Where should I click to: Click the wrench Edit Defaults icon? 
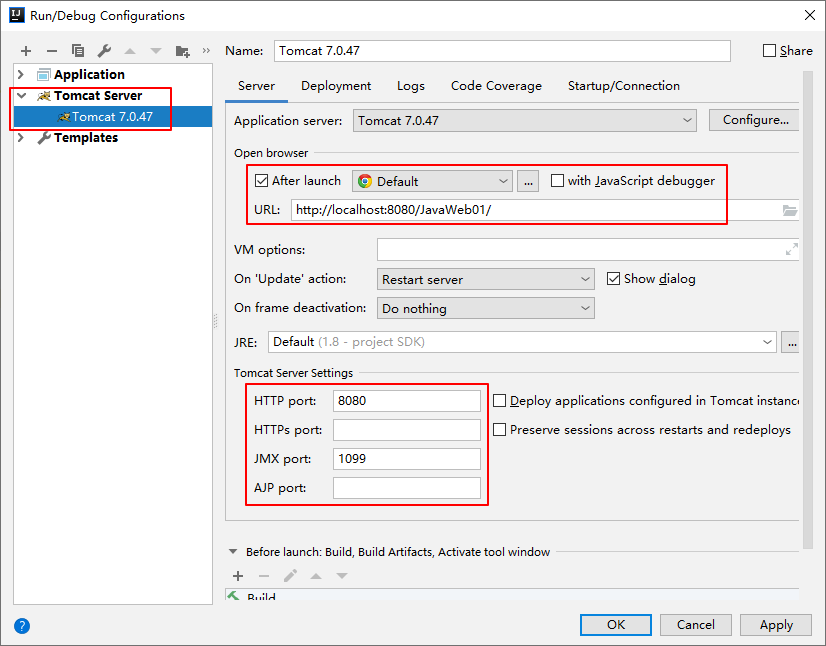(x=104, y=51)
